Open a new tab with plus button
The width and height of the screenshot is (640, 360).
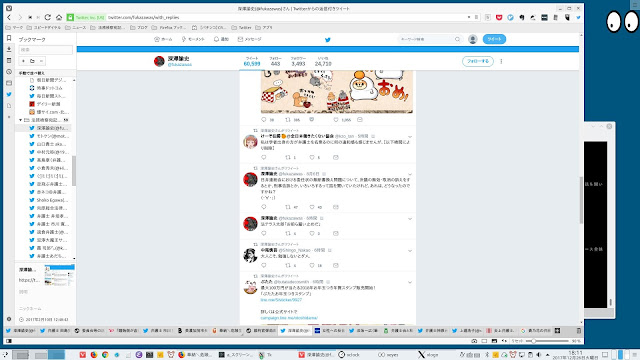pos(558,331)
